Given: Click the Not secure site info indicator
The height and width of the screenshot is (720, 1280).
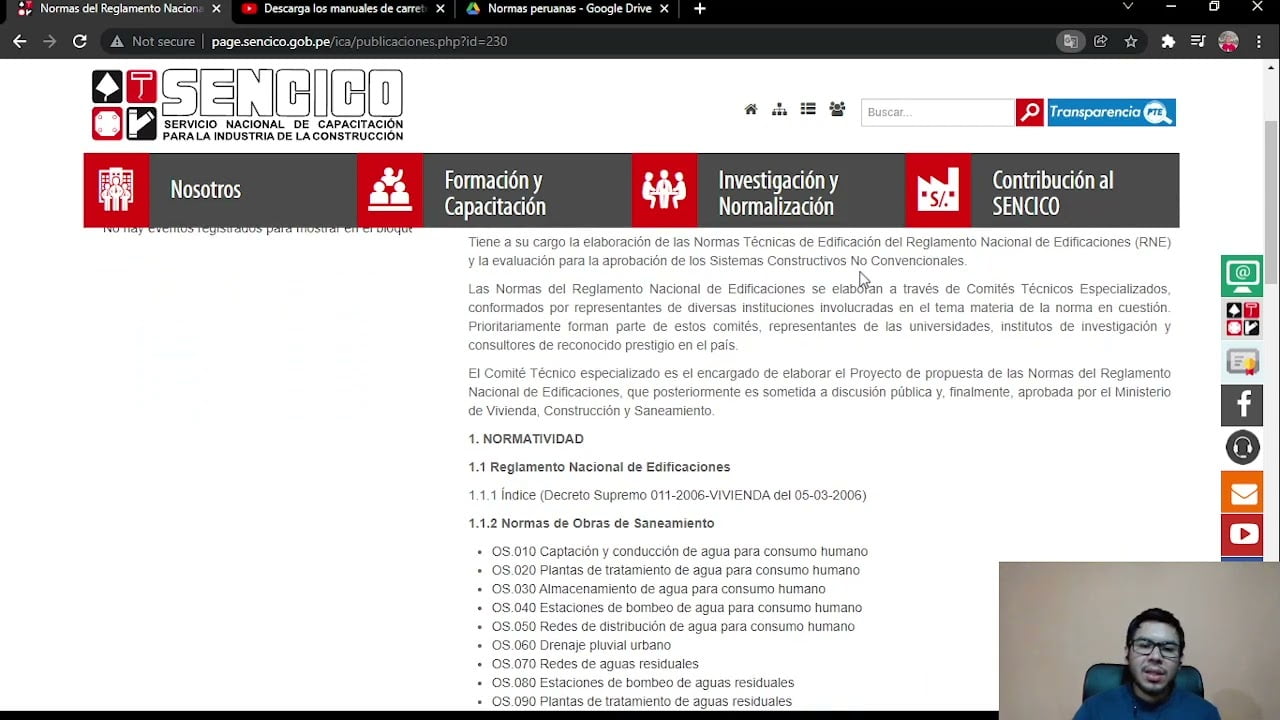Looking at the screenshot, I should pyautogui.click(x=153, y=41).
